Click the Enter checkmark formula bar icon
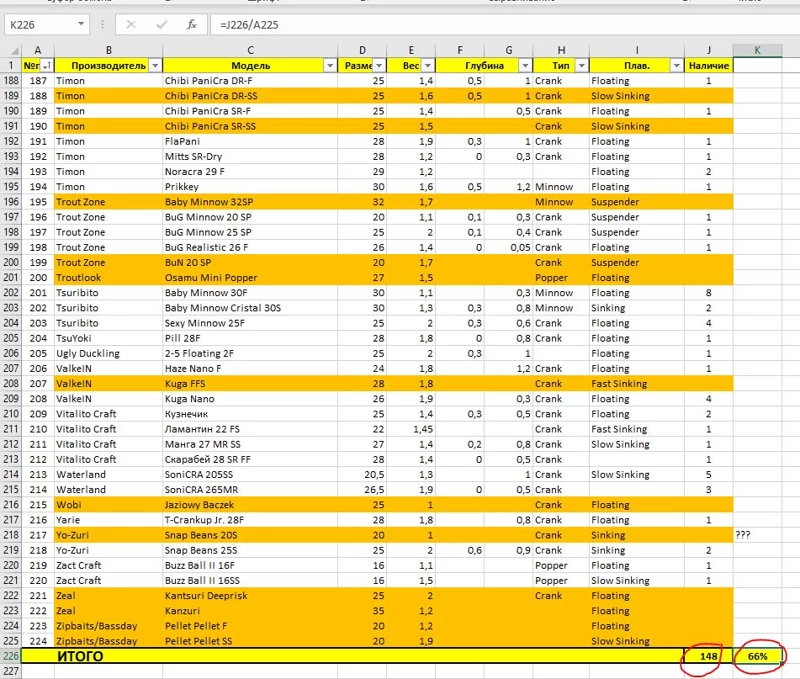800x679 pixels. pyautogui.click(x=162, y=24)
